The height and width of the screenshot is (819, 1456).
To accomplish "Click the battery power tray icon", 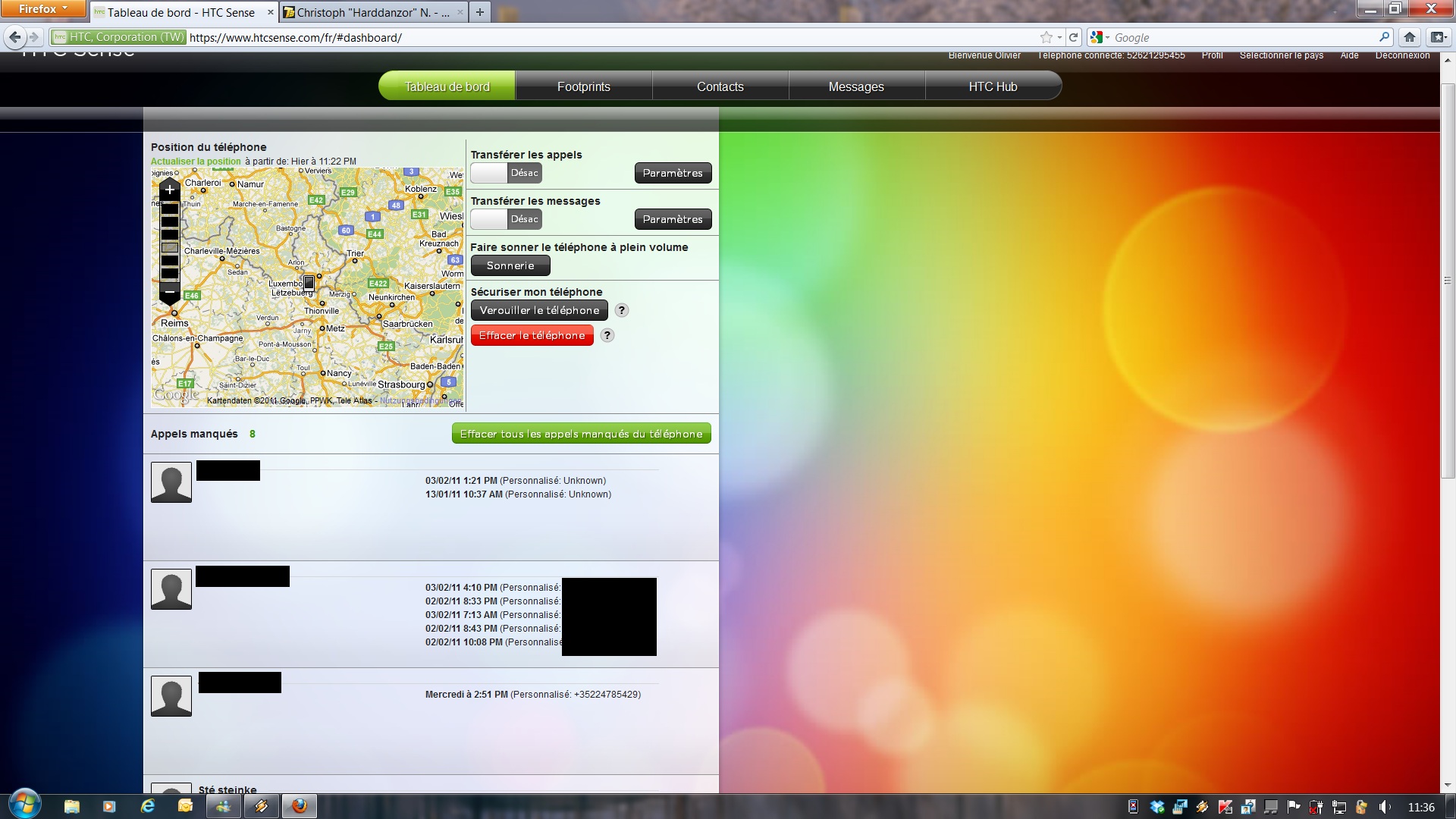I will point(1316,807).
